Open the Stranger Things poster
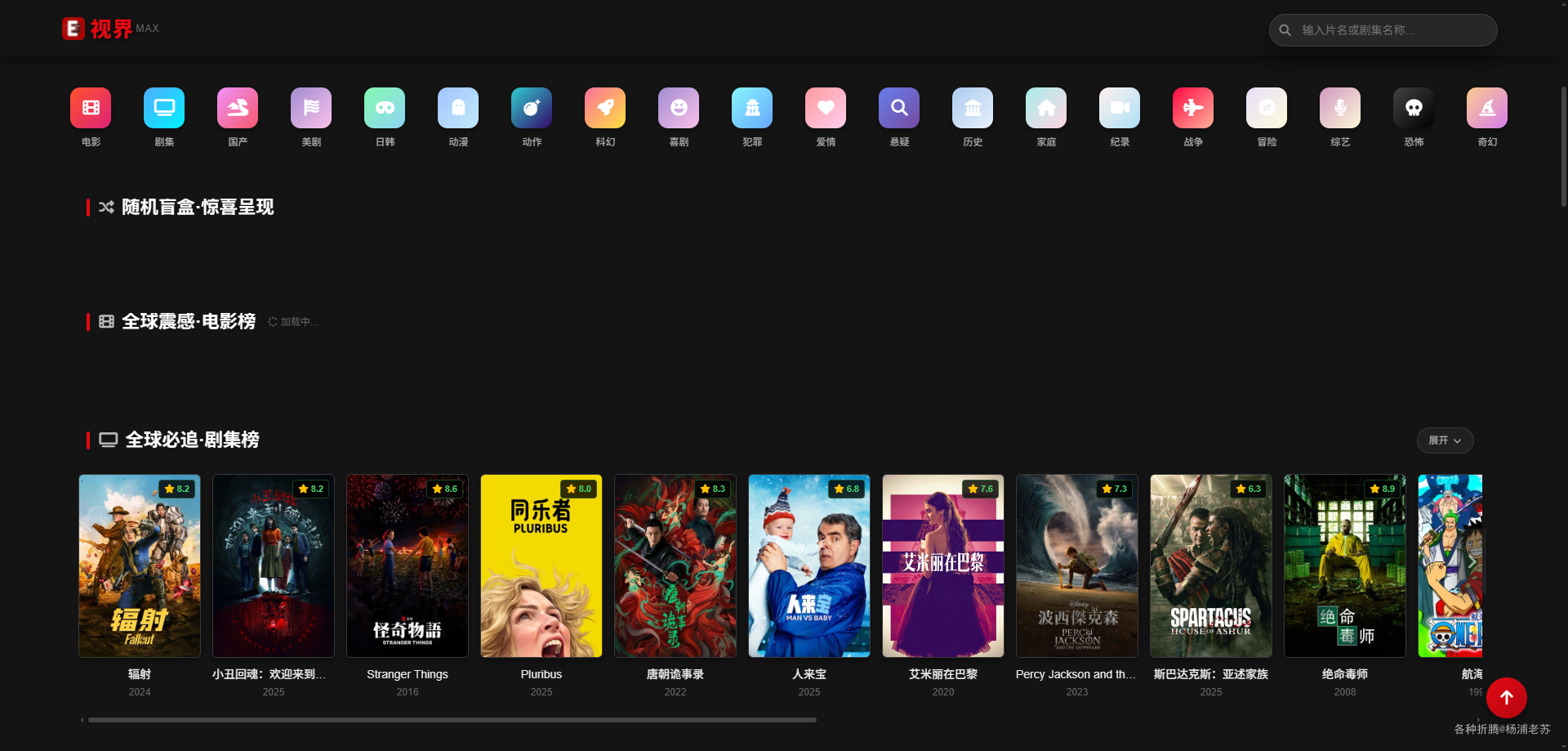Screen dimensions: 1568x751 408,566
